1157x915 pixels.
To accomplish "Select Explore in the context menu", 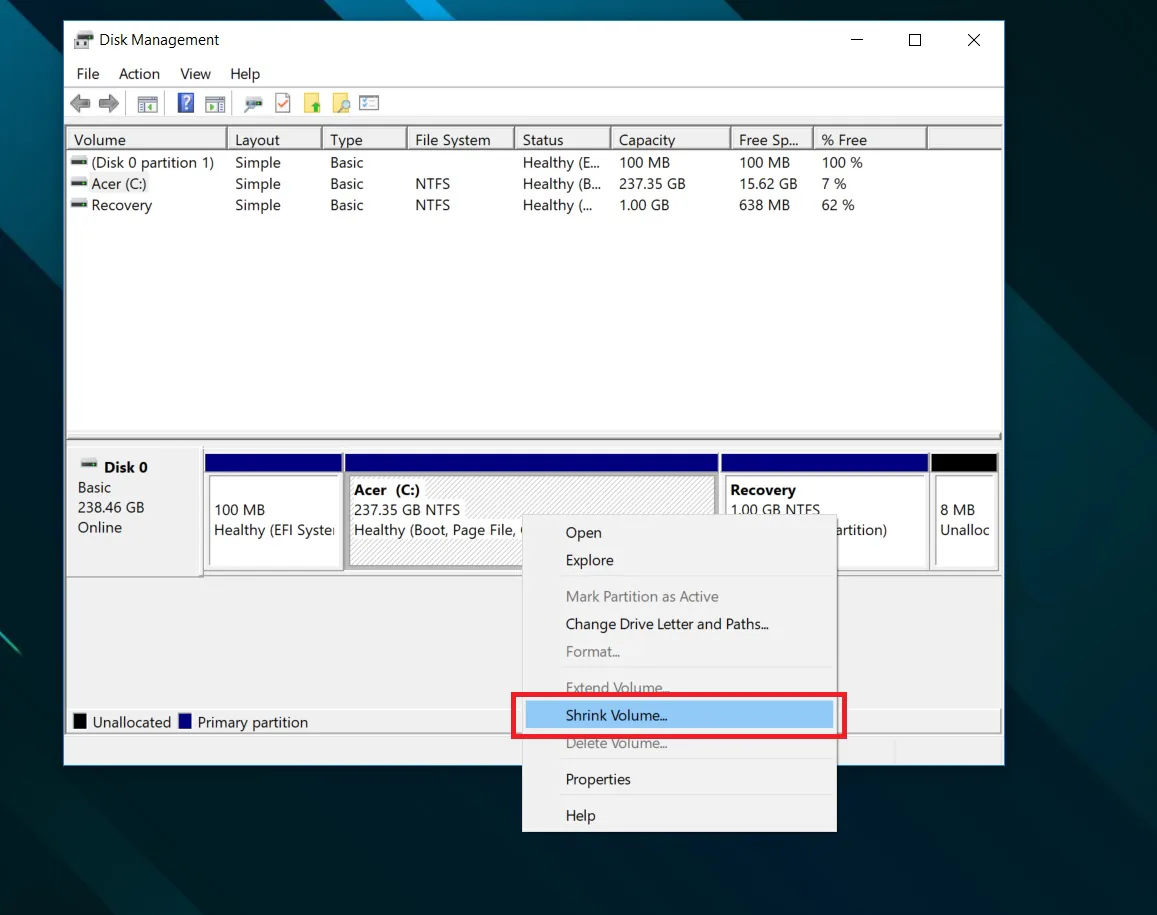I will [x=679, y=560].
